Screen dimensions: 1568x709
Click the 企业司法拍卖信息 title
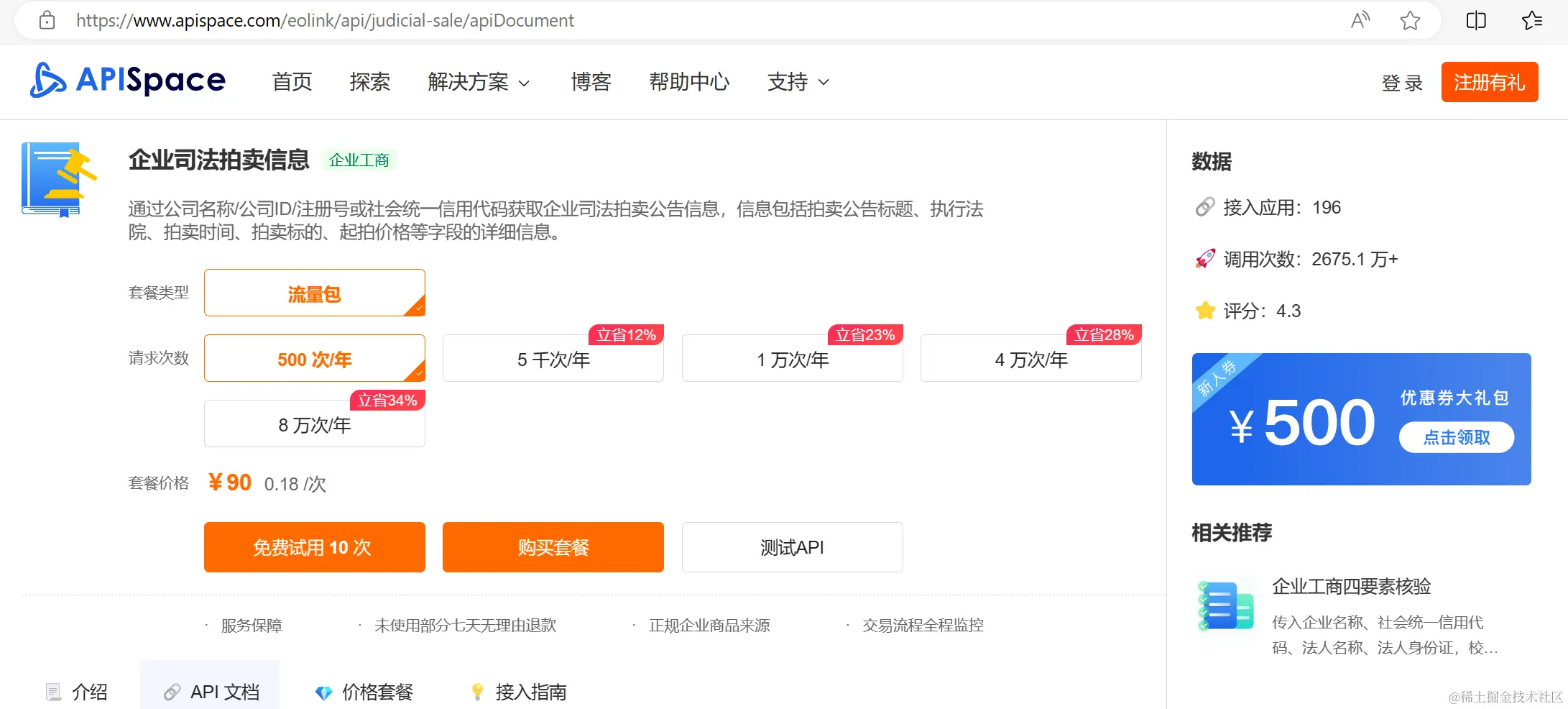coord(219,159)
